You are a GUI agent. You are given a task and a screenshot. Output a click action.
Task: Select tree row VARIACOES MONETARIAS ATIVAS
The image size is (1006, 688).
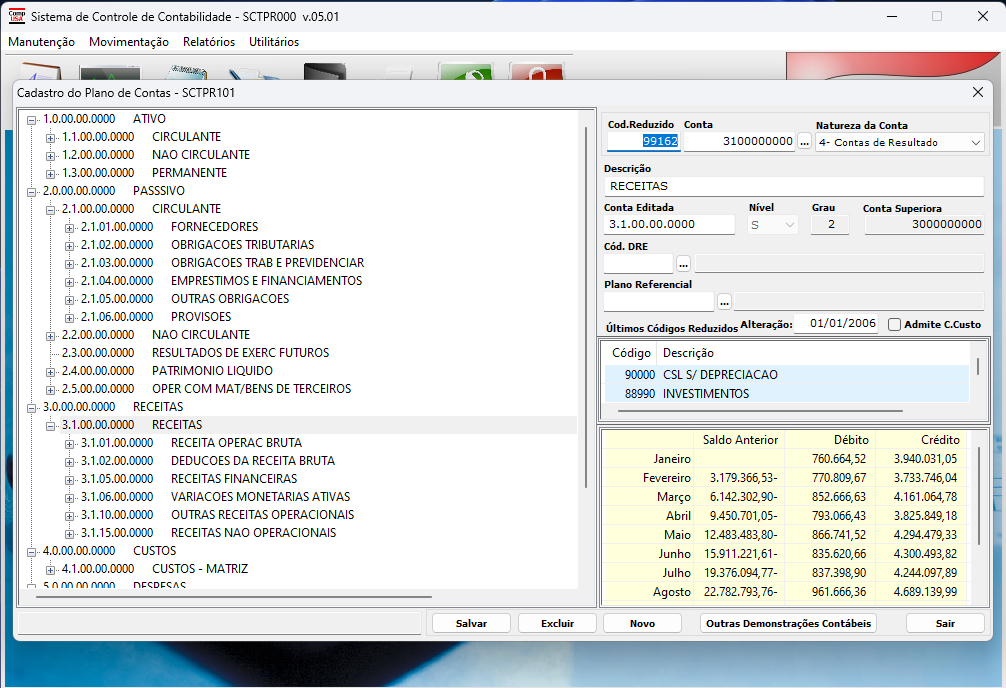[260, 497]
